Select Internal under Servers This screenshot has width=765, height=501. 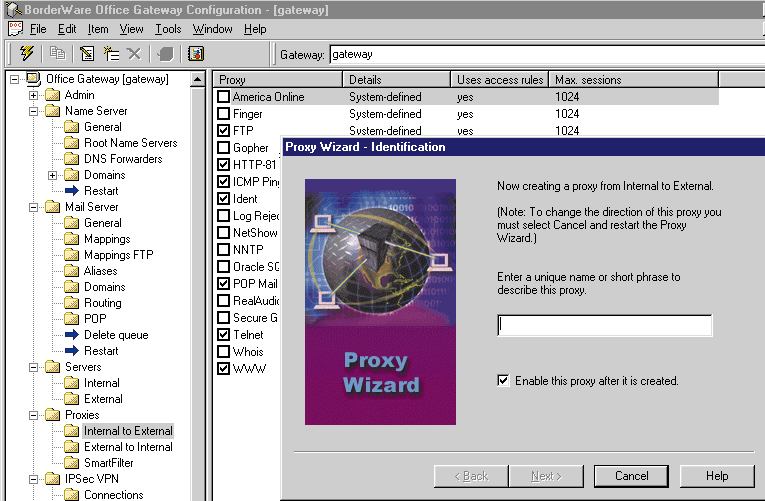pyautogui.click(x=101, y=383)
